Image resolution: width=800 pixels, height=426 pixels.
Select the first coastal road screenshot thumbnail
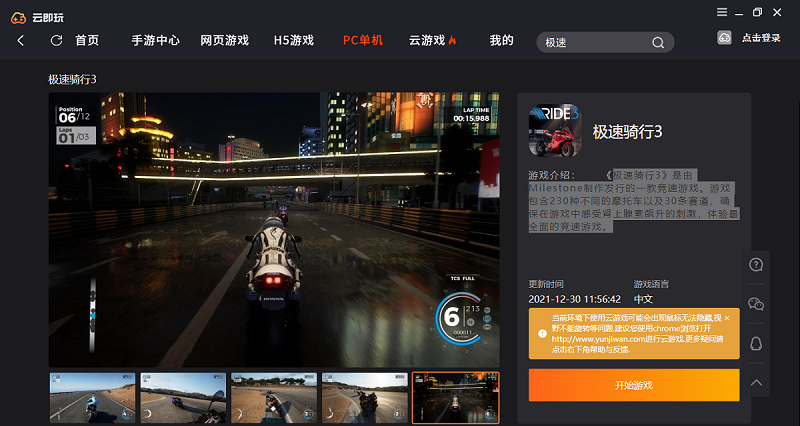coord(92,398)
